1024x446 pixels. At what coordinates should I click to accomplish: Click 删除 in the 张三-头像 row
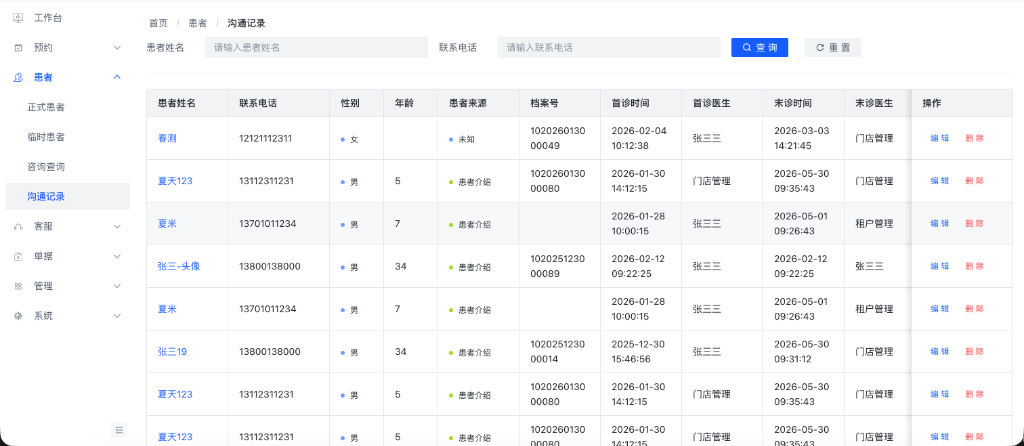point(974,266)
